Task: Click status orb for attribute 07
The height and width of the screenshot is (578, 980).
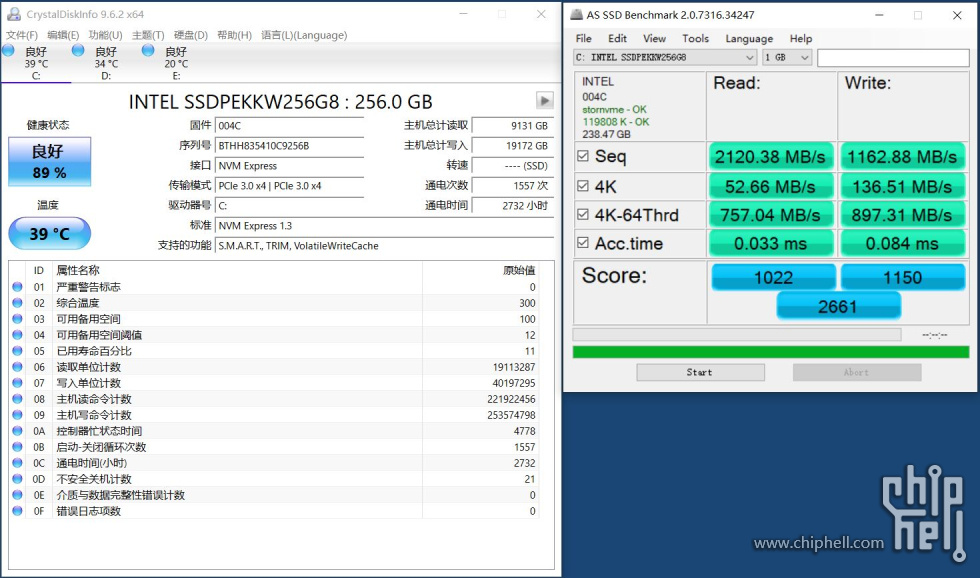Action: (18, 383)
